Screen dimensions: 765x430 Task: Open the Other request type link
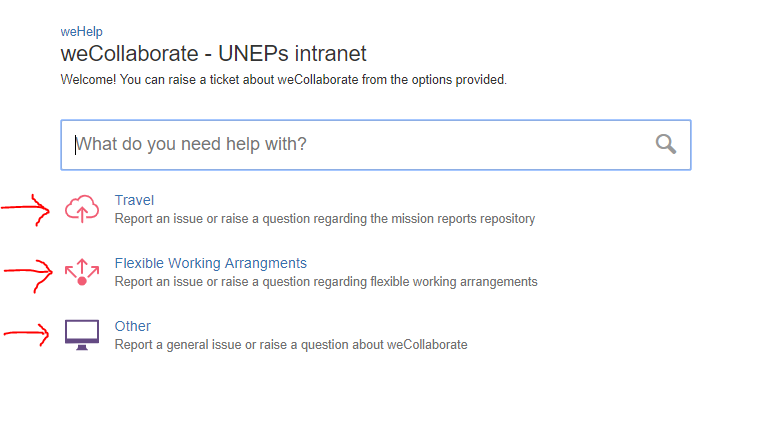pyautogui.click(x=133, y=326)
